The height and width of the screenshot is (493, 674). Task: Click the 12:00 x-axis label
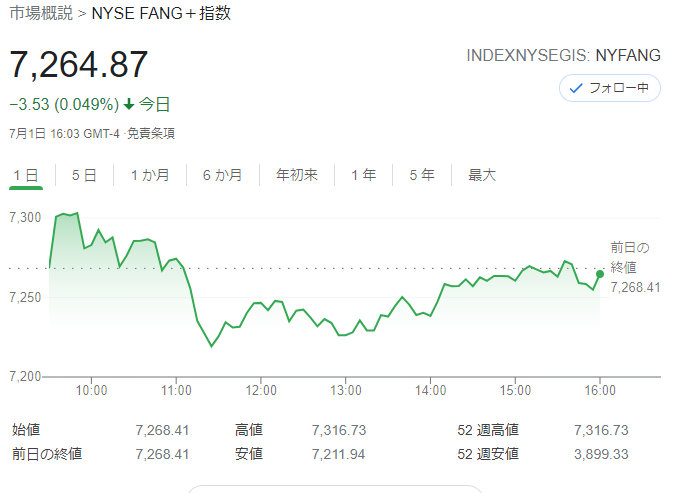[x=261, y=390]
